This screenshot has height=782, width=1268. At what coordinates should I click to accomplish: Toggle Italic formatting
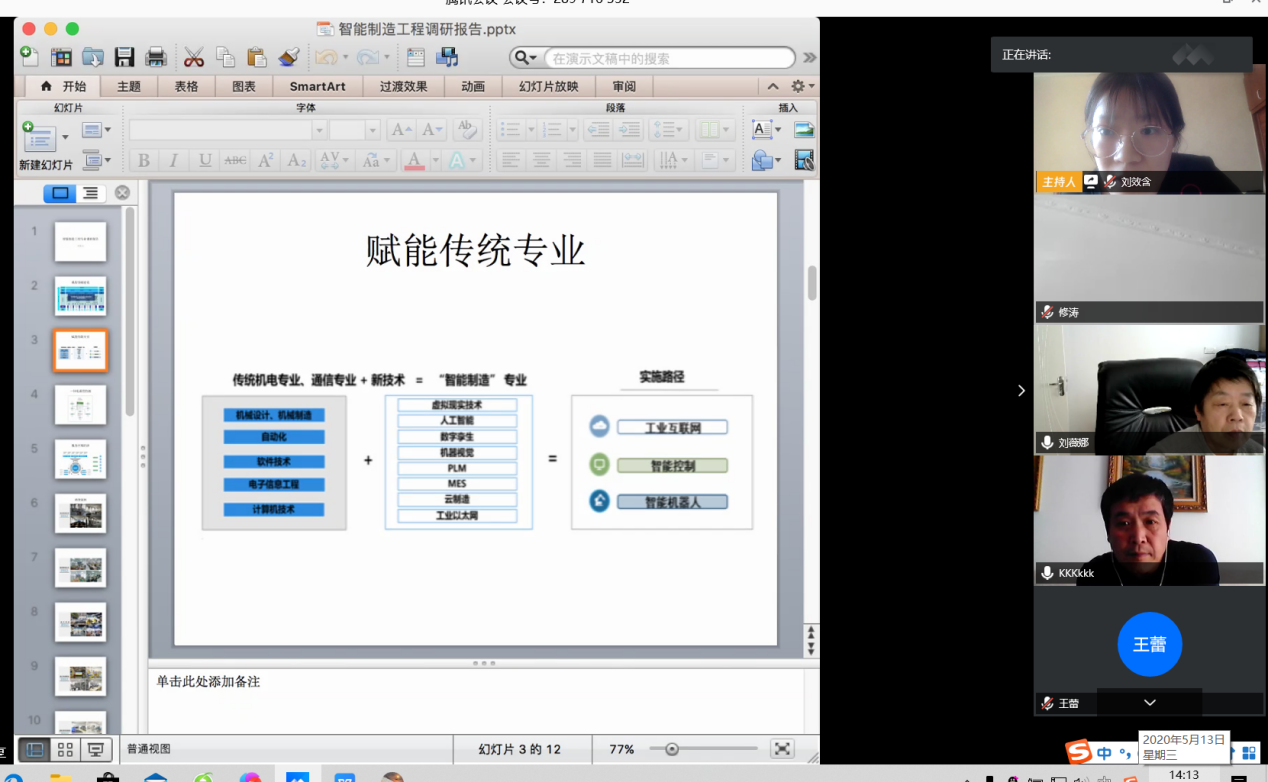(174, 160)
